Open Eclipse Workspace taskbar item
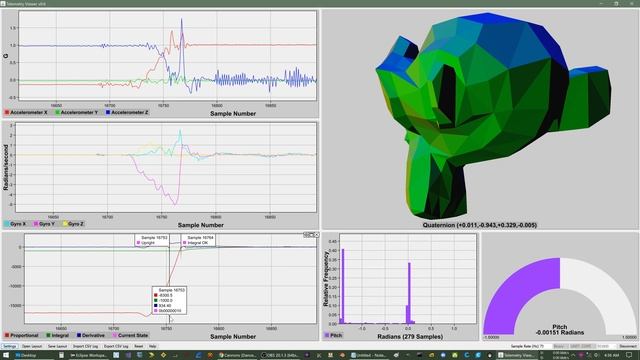The image size is (640, 360). (x=88, y=355)
